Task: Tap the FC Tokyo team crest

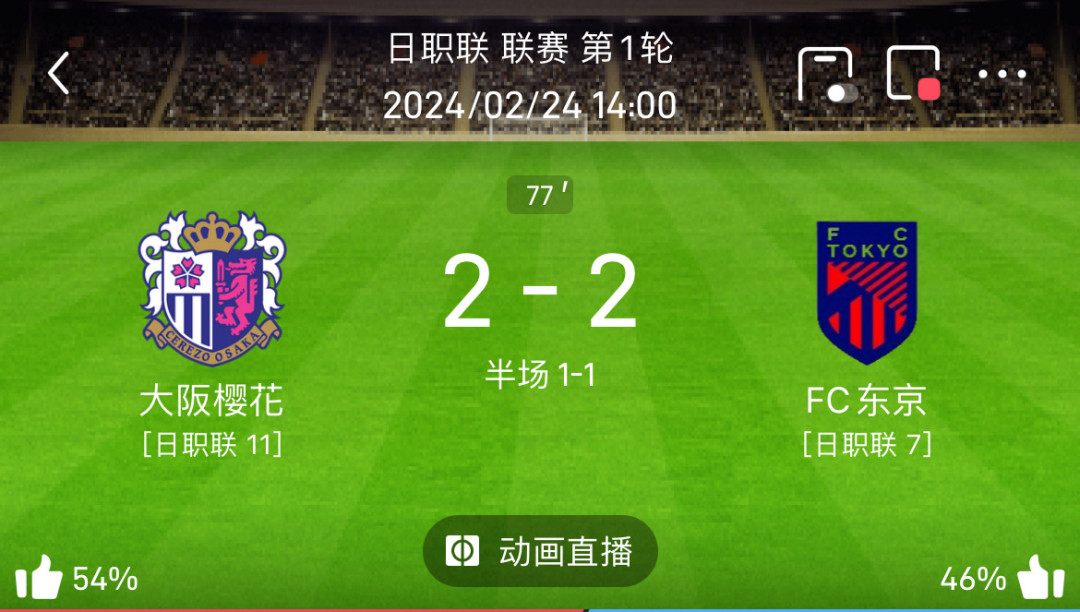Action: coord(866,293)
